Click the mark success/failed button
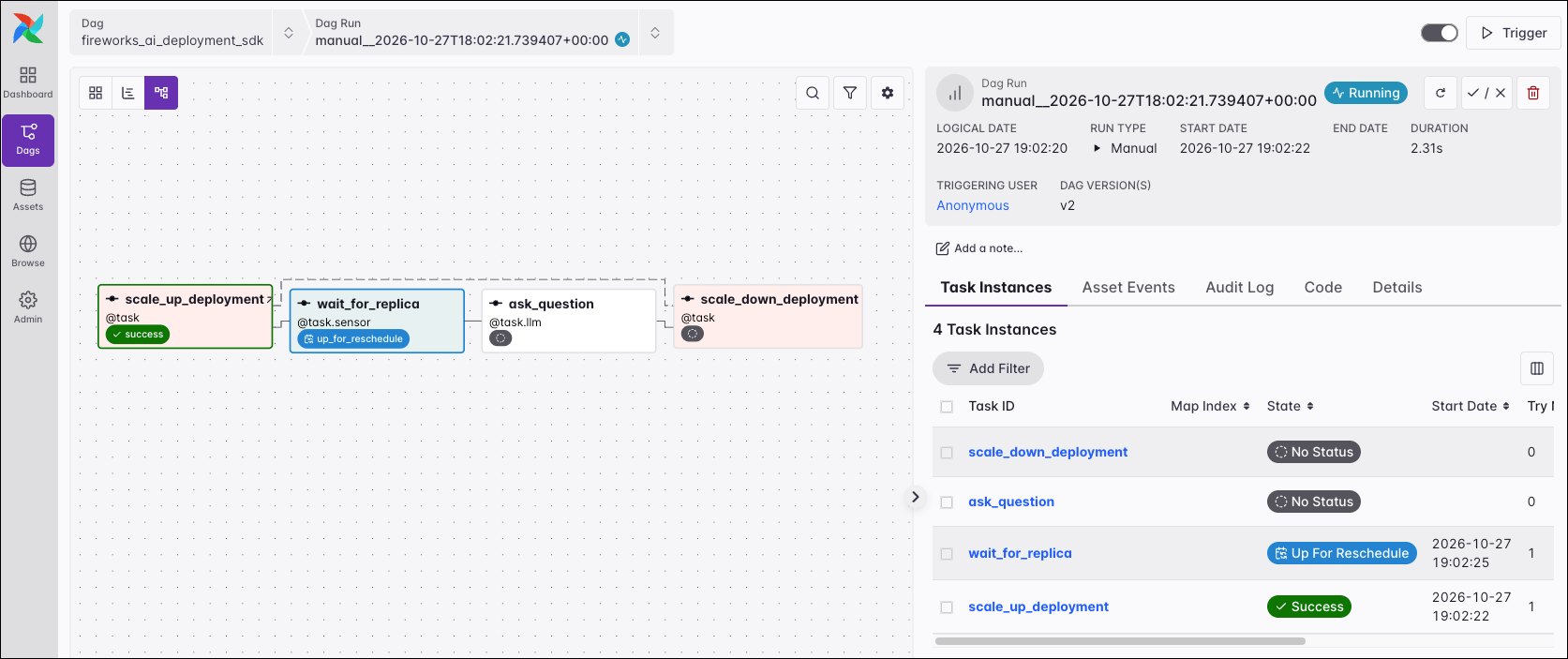Viewport: 1568px width, 659px height. (1486, 93)
